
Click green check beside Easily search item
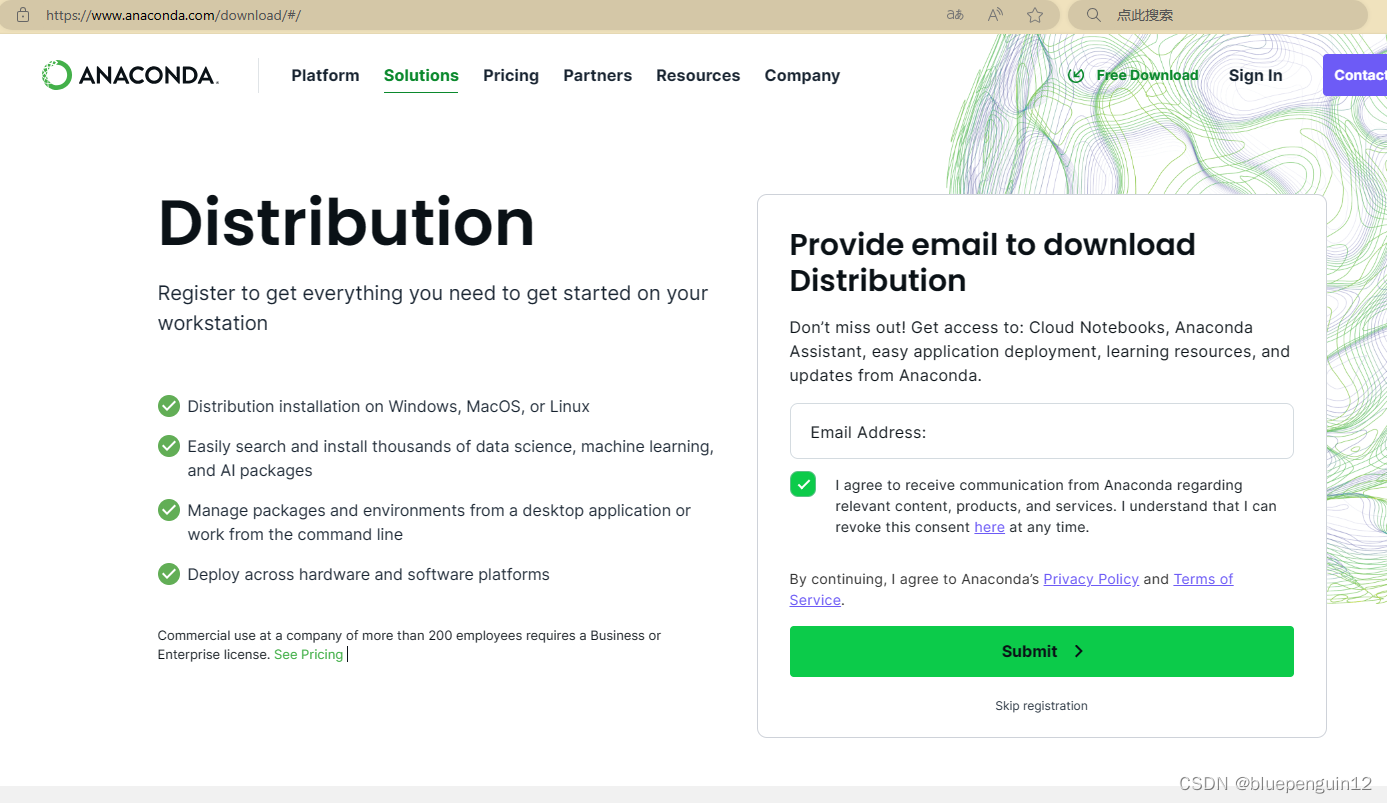pos(169,446)
